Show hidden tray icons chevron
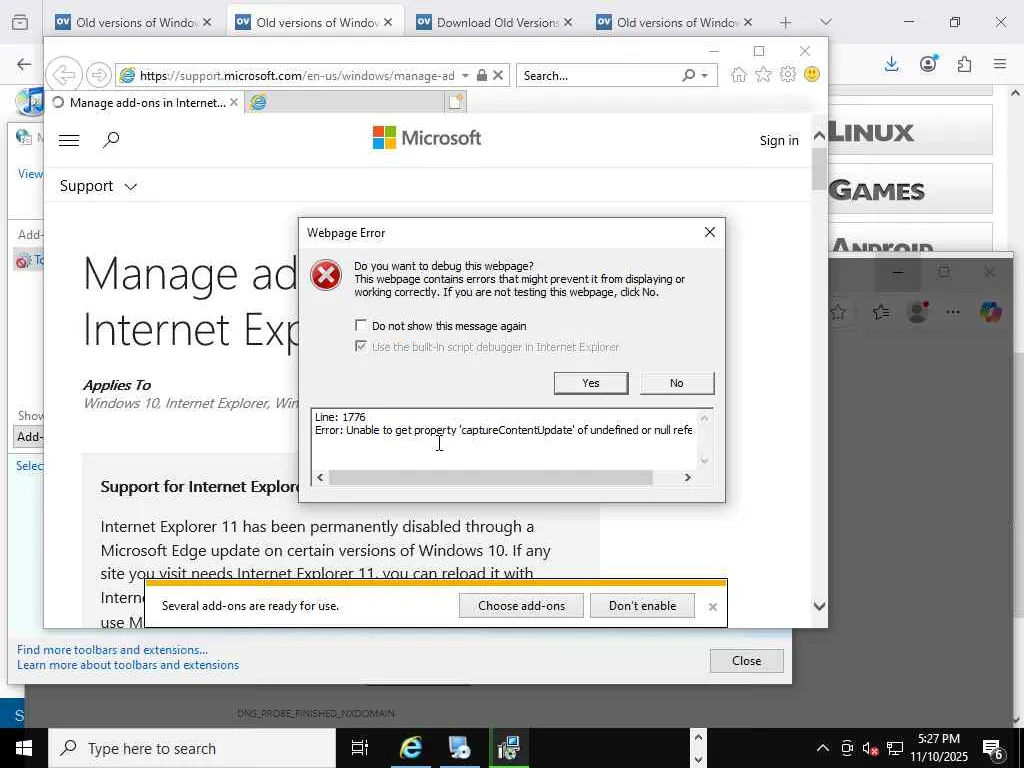The image size is (1024, 768). coord(823,748)
